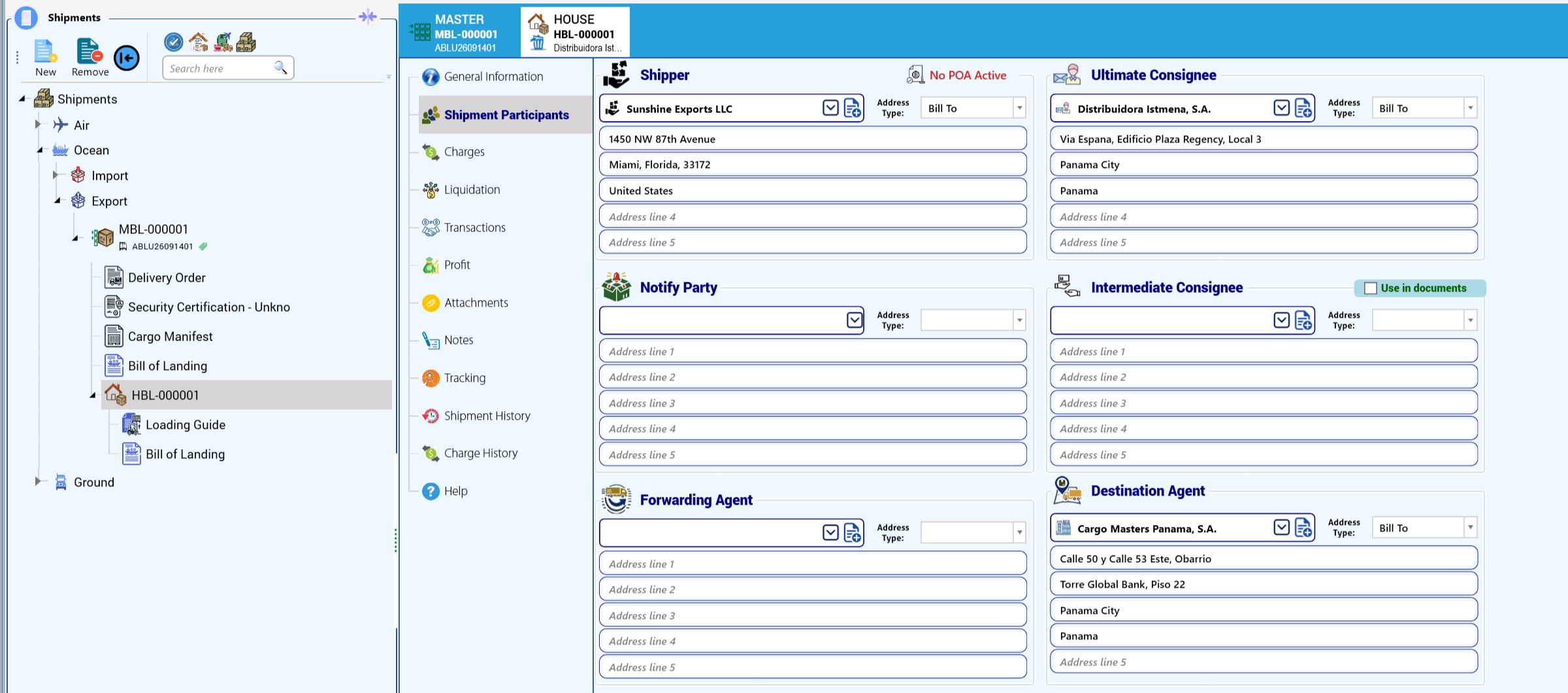1568x693 pixels.
Task: Click the collapse panel arrow icon
Action: click(127, 58)
